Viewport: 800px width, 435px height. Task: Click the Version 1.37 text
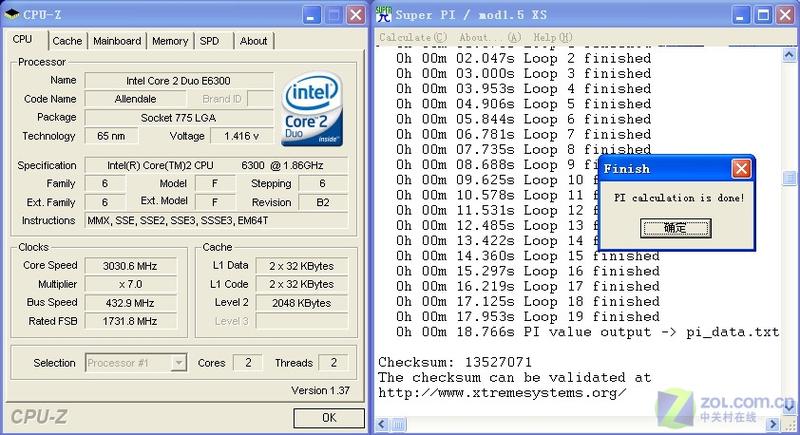click(x=320, y=391)
